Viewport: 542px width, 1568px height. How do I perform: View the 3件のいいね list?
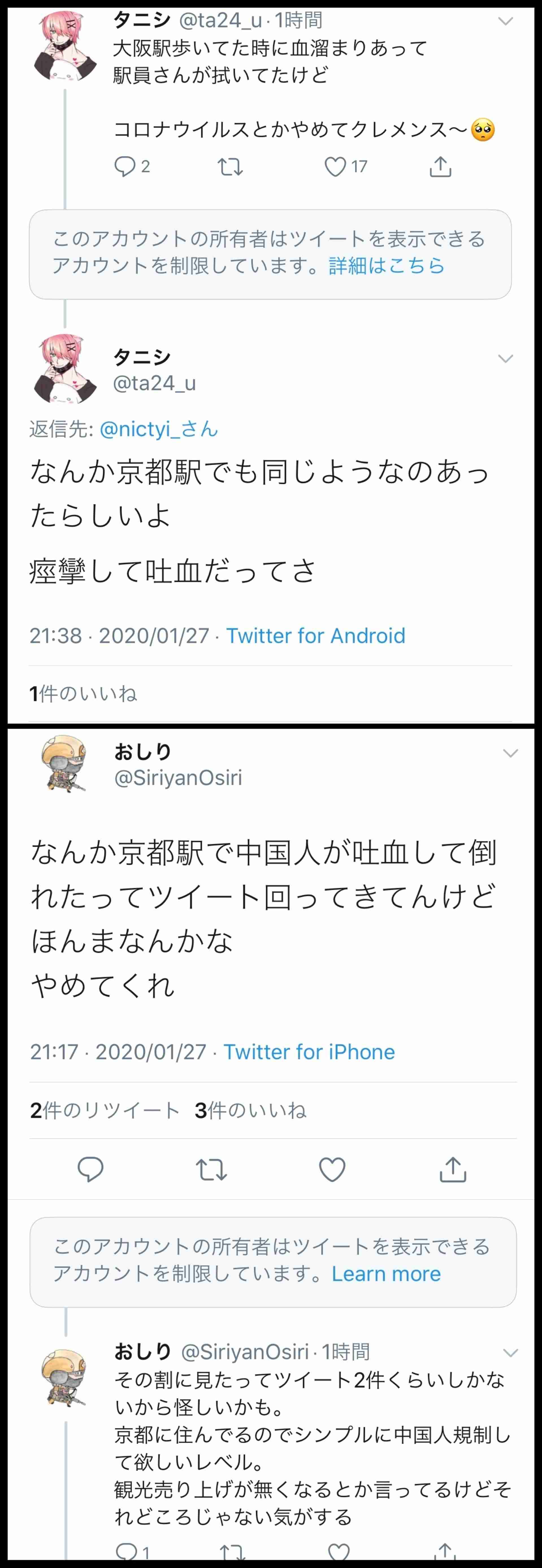click(x=250, y=1110)
